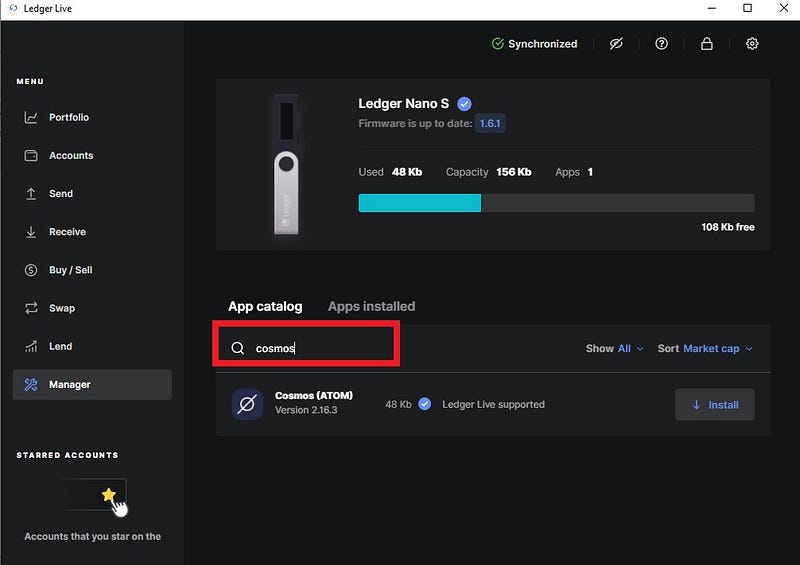Click the storage usage bar

point(556,203)
